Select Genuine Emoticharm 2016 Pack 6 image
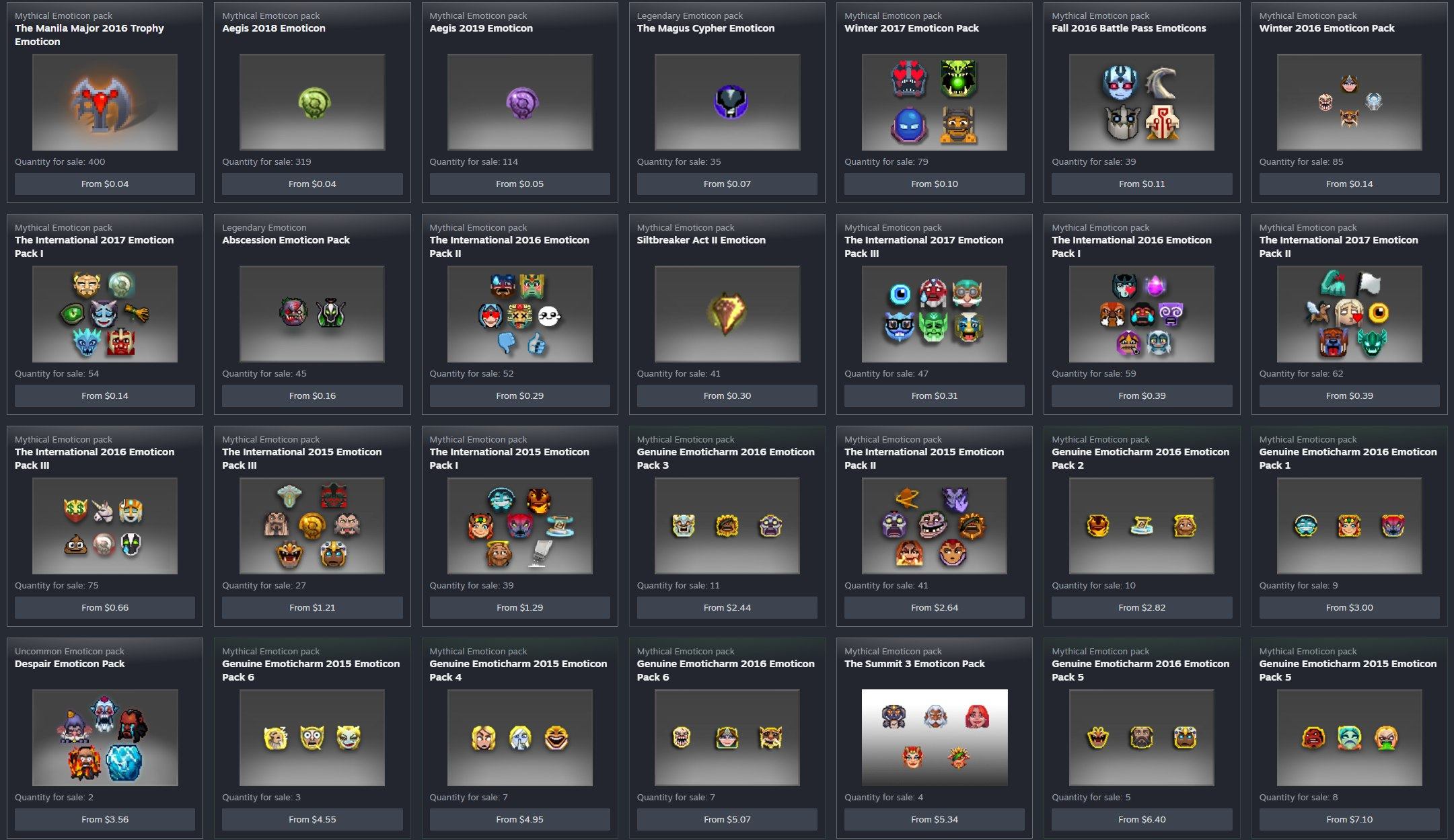The width and height of the screenshot is (1454, 840). [727, 738]
